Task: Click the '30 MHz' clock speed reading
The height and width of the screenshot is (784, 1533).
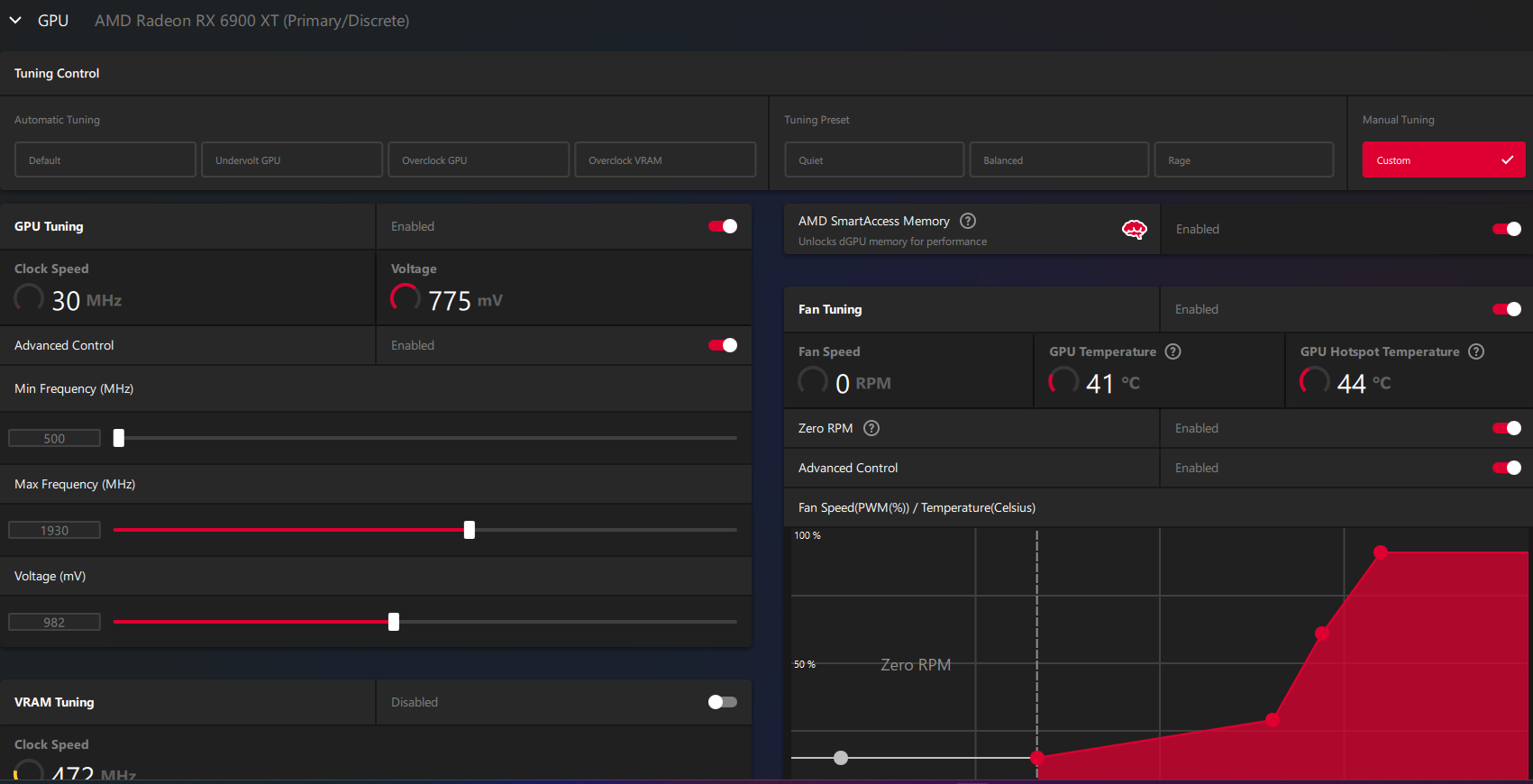Action: (x=87, y=300)
